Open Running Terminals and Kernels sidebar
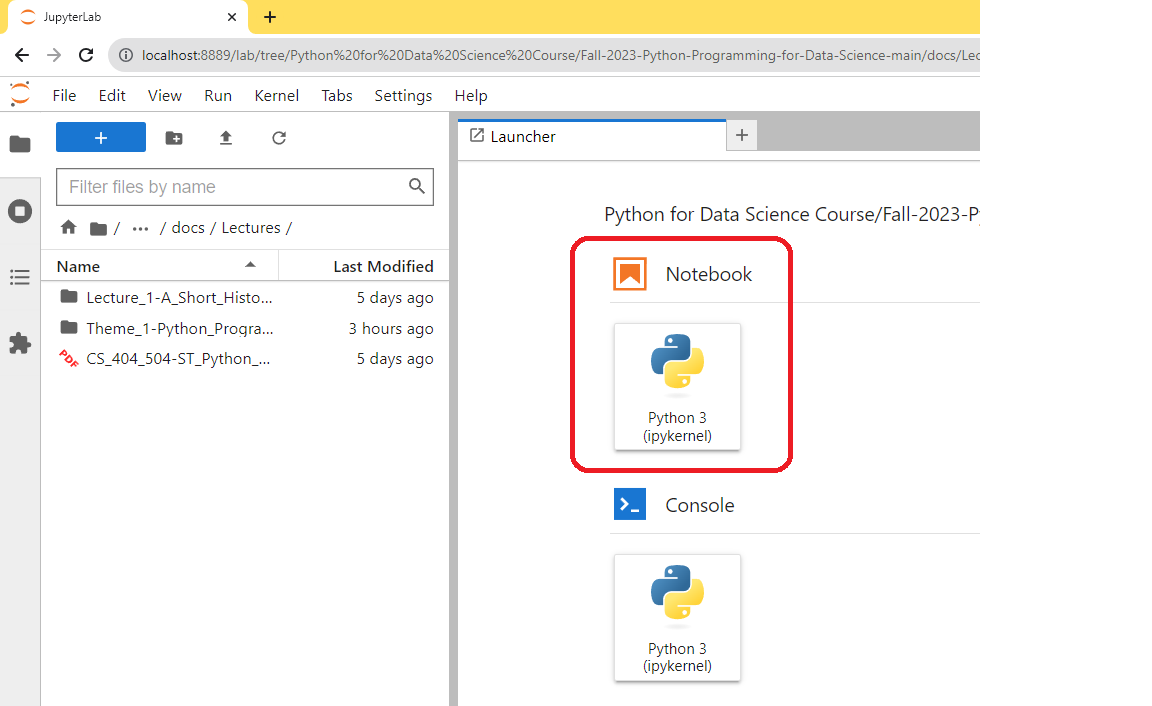 [20, 212]
